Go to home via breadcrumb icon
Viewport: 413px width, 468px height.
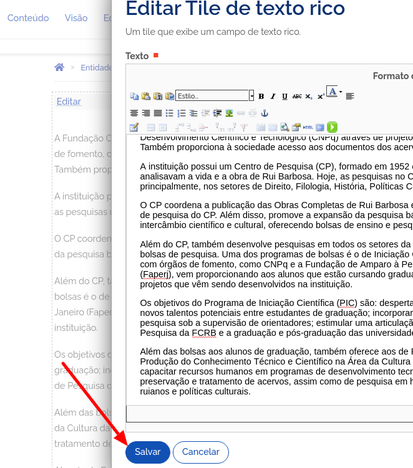pos(59,67)
